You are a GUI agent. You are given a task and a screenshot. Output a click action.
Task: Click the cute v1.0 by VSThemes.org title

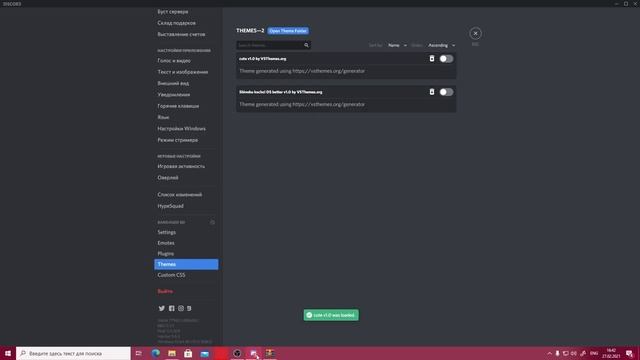[262, 59]
